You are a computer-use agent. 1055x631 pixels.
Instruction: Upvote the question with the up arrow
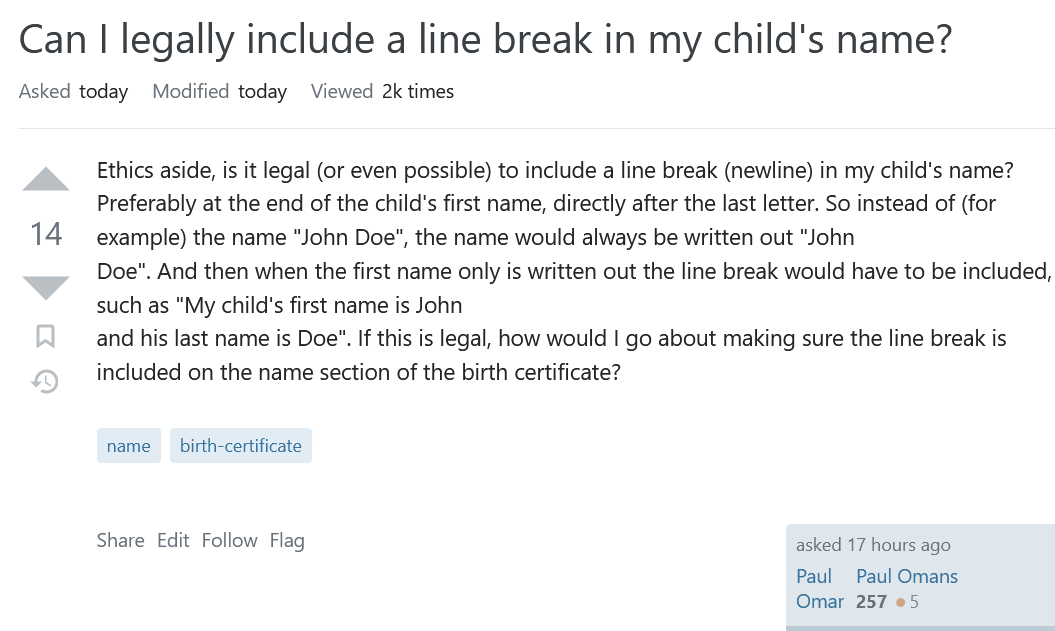point(46,180)
